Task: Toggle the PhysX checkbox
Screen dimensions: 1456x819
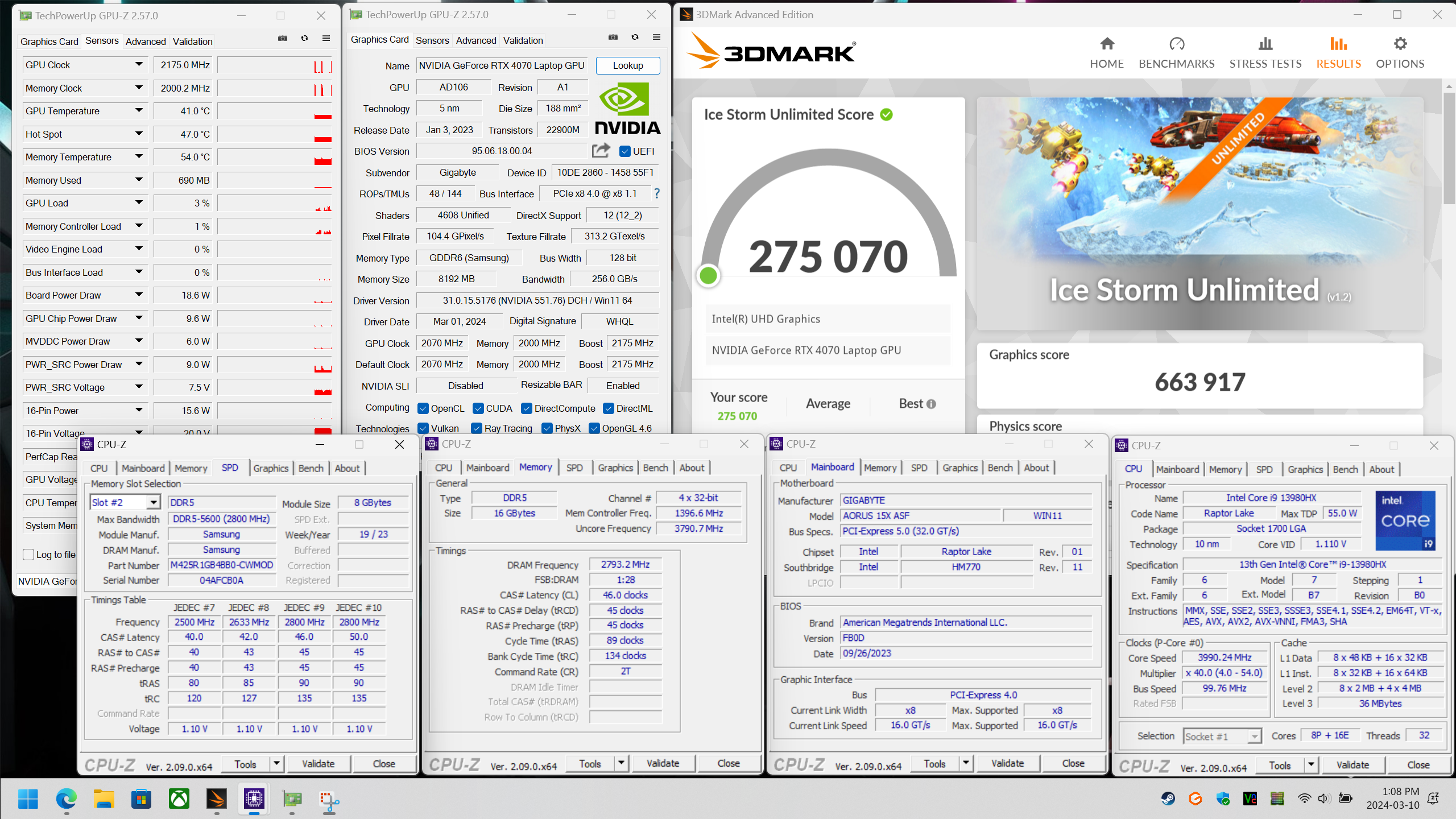Action: click(x=547, y=428)
